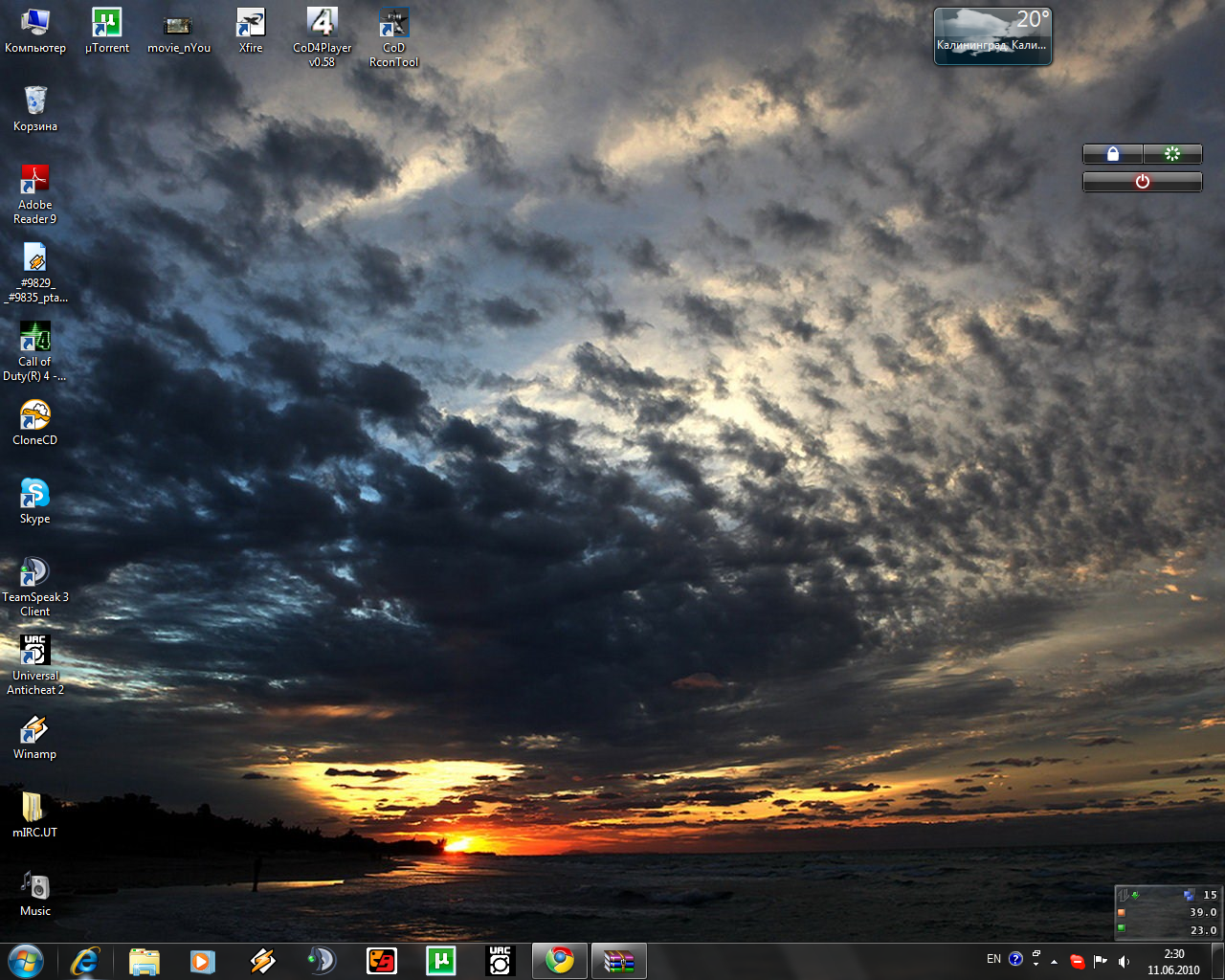The image size is (1225, 980).
Task: Select the Call of Duty(R) 4 shortcut
Action: (x=35, y=351)
